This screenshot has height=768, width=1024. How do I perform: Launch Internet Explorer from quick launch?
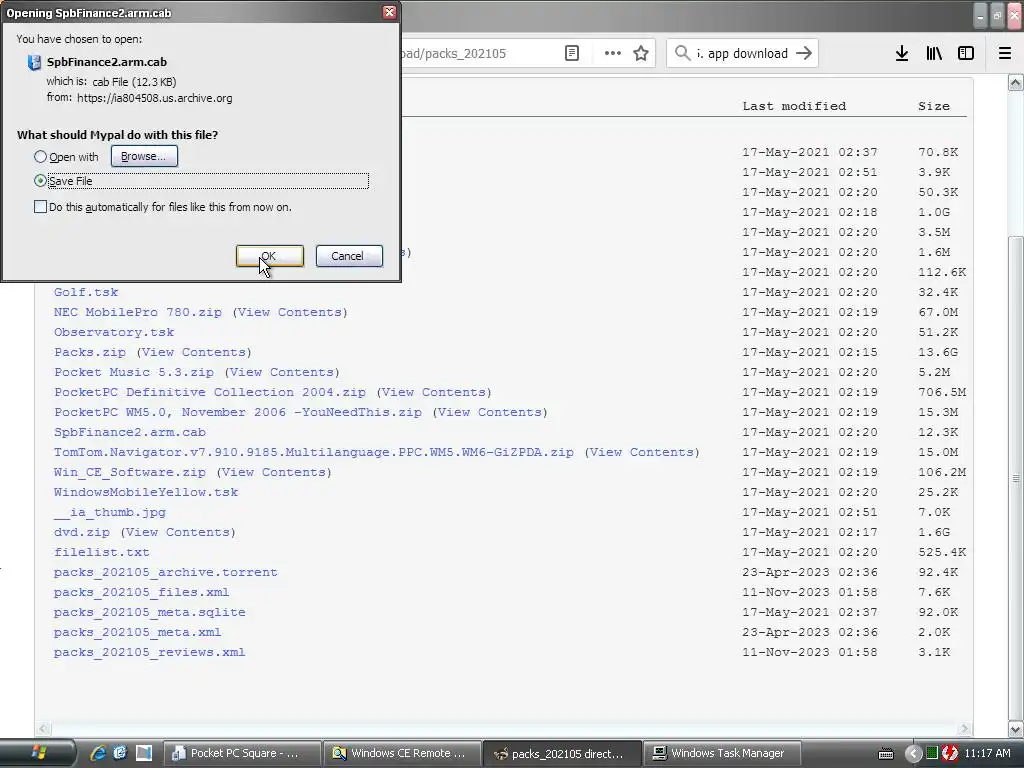pos(98,753)
